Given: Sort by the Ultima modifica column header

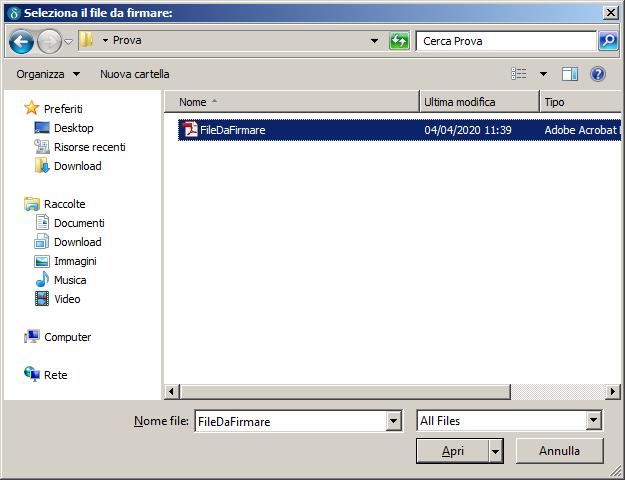Looking at the screenshot, I should tap(478, 102).
